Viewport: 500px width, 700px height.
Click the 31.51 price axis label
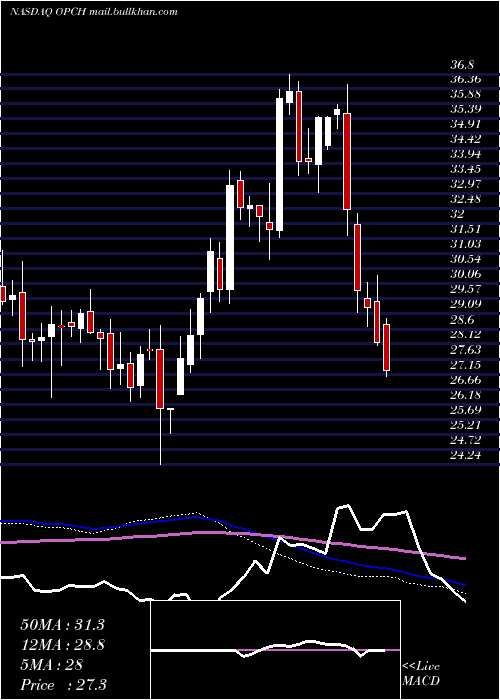(466, 230)
